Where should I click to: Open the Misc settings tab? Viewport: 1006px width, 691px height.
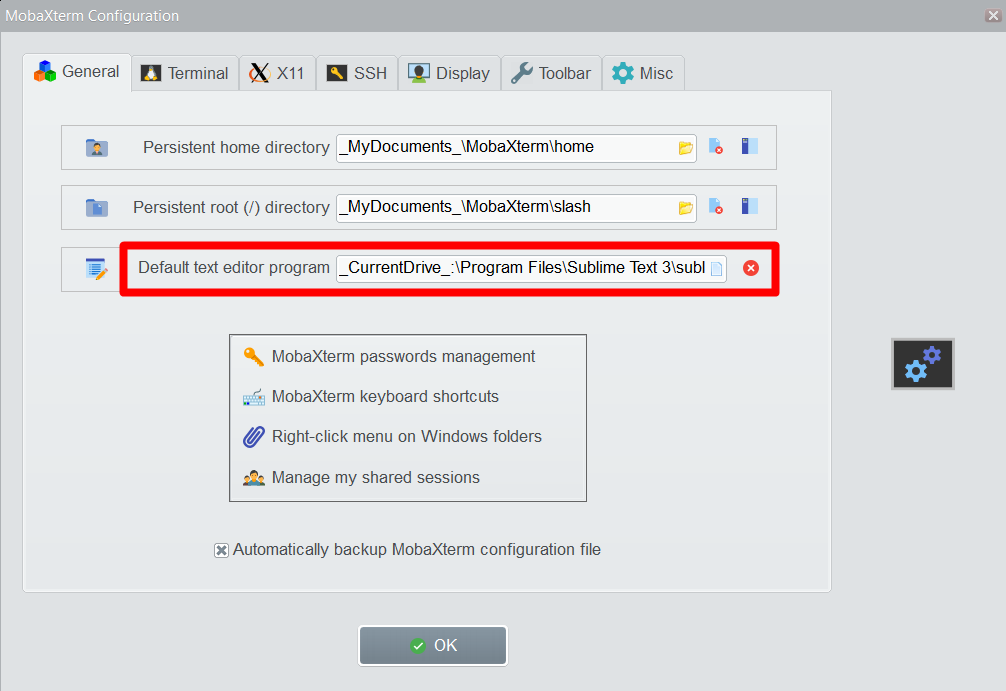(x=643, y=72)
